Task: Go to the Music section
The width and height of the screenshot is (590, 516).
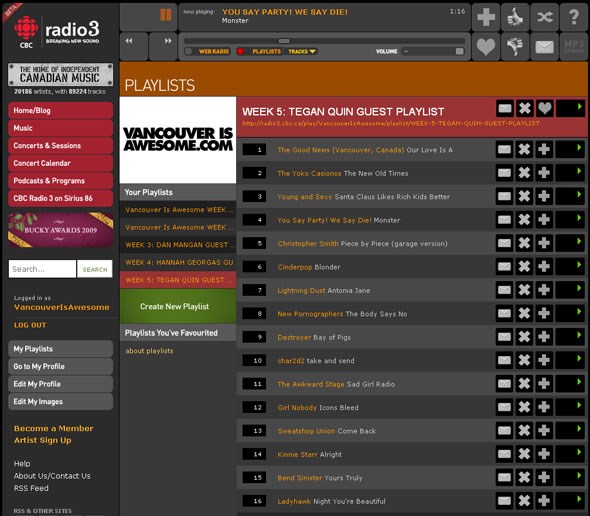Action: [x=61, y=128]
